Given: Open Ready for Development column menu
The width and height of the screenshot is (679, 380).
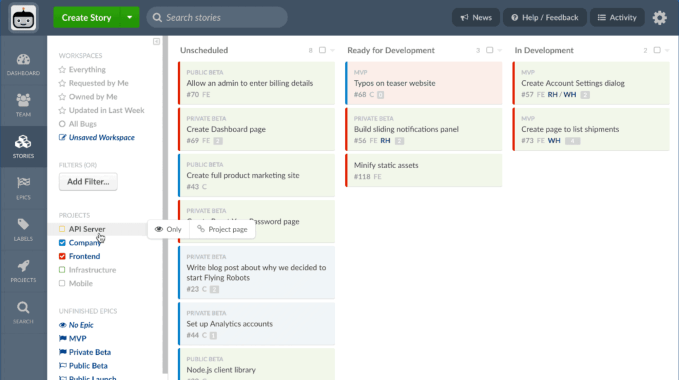Looking at the screenshot, I should tap(499, 50).
